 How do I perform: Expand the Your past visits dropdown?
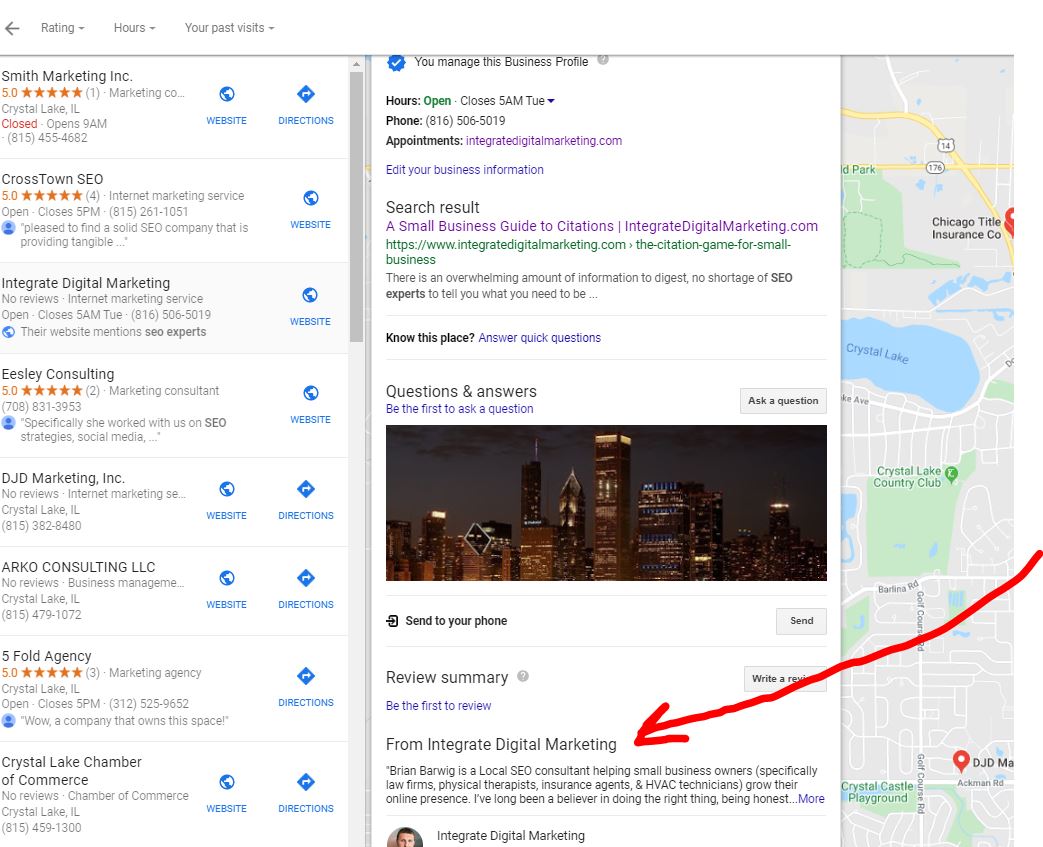pyautogui.click(x=229, y=28)
